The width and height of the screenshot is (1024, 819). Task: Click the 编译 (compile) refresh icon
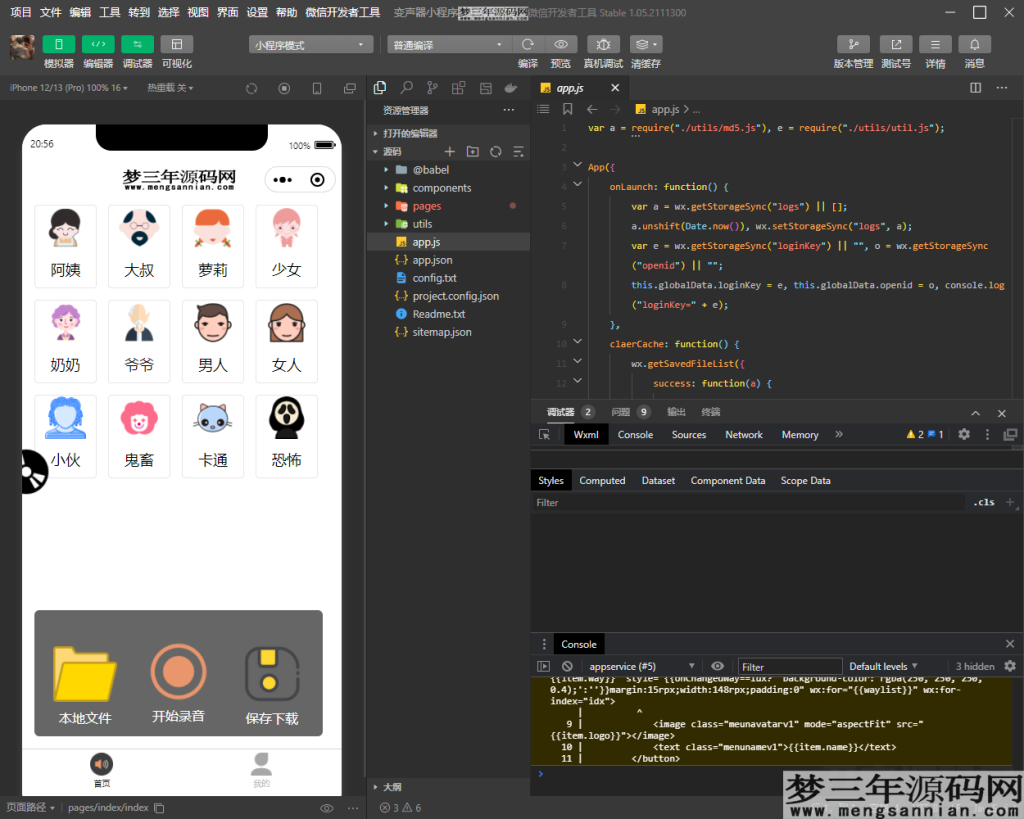coord(529,43)
